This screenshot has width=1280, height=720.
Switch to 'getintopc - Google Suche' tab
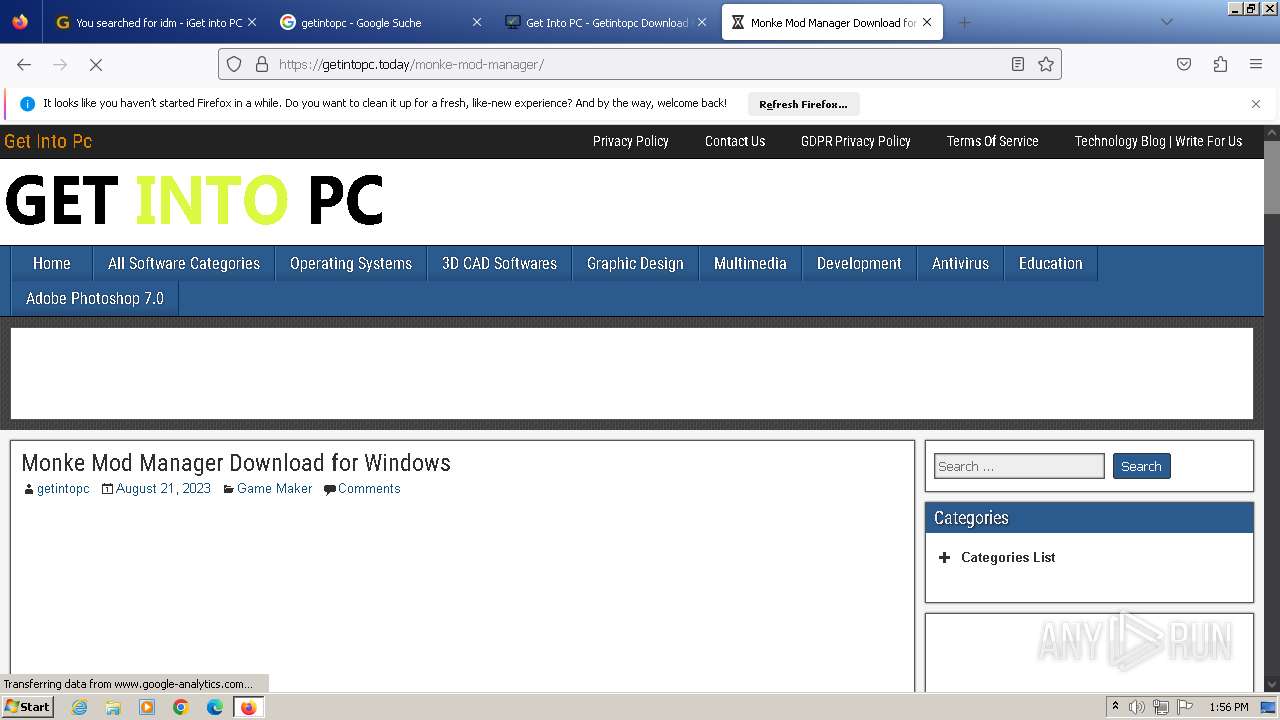[x=381, y=22]
